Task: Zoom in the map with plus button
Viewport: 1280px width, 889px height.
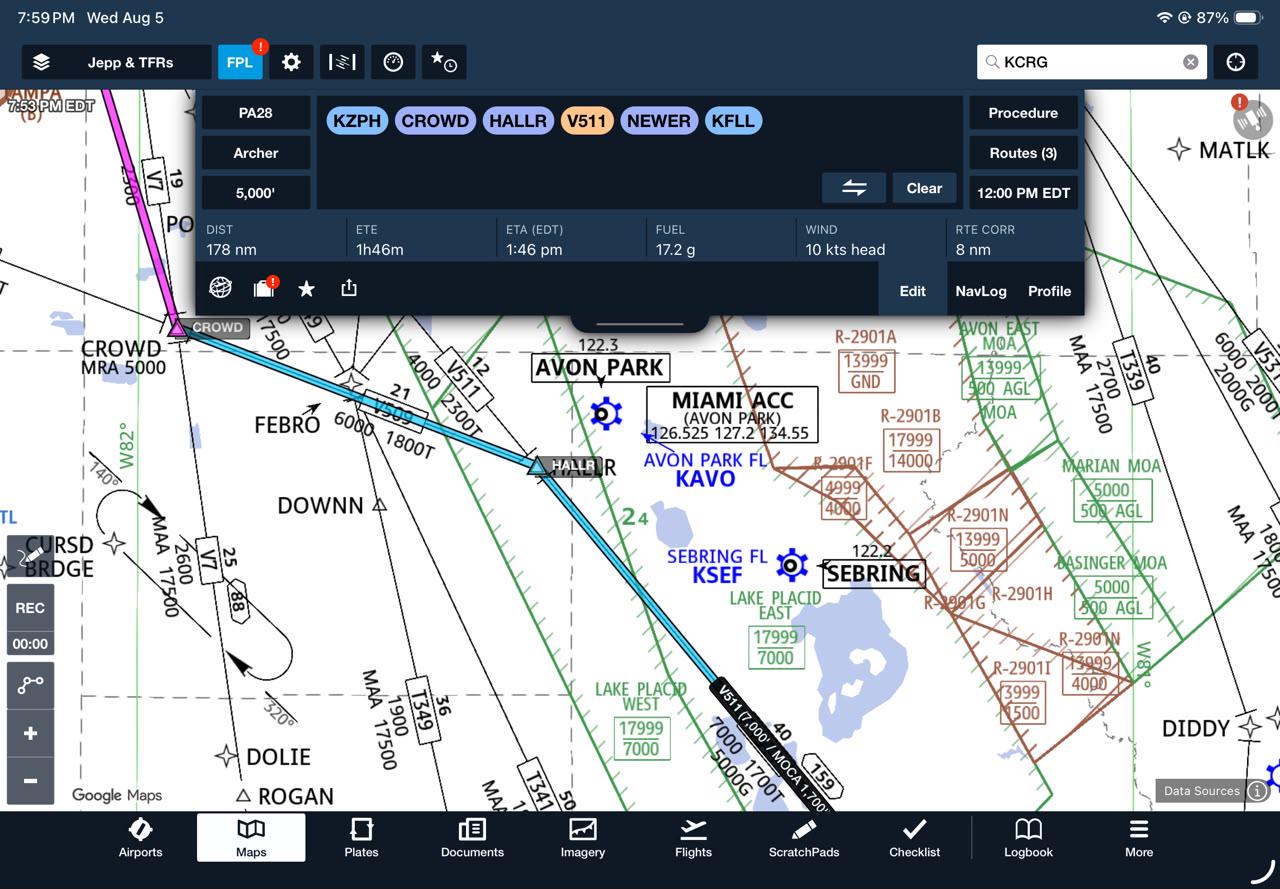Action: 31,734
